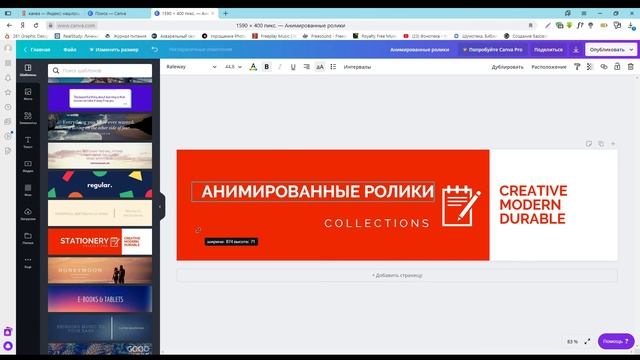Open the Файл menu

[70, 49]
